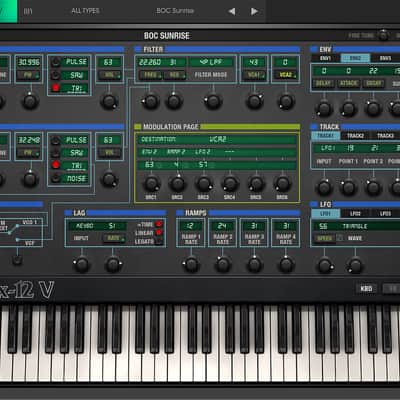
Task: Open the ALL TYPES preset filter
Action: (x=85, y=11)
